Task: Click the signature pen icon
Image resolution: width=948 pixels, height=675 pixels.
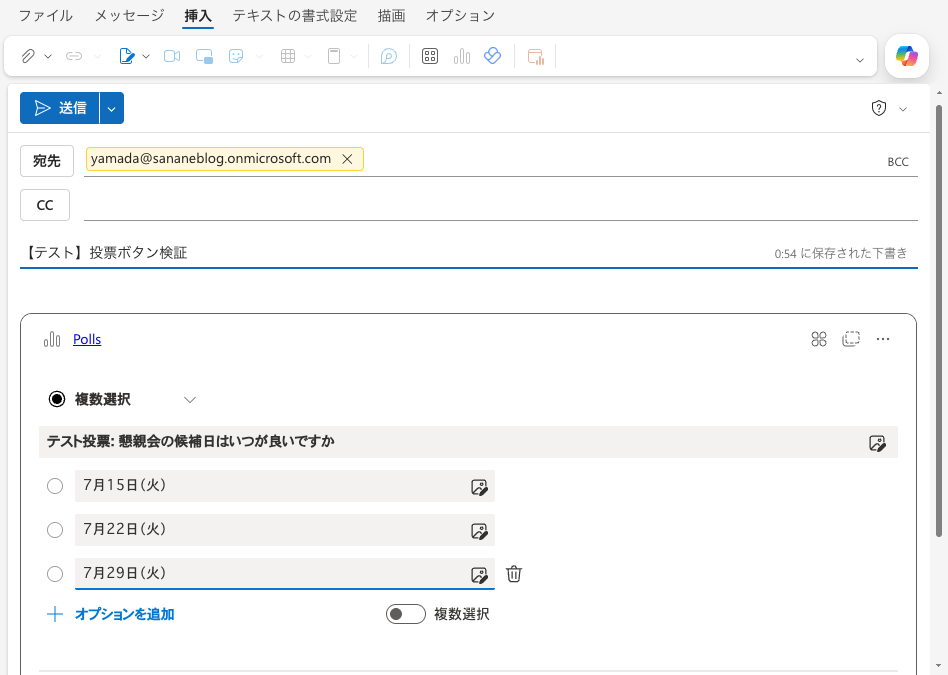Action: pos(126,56)
